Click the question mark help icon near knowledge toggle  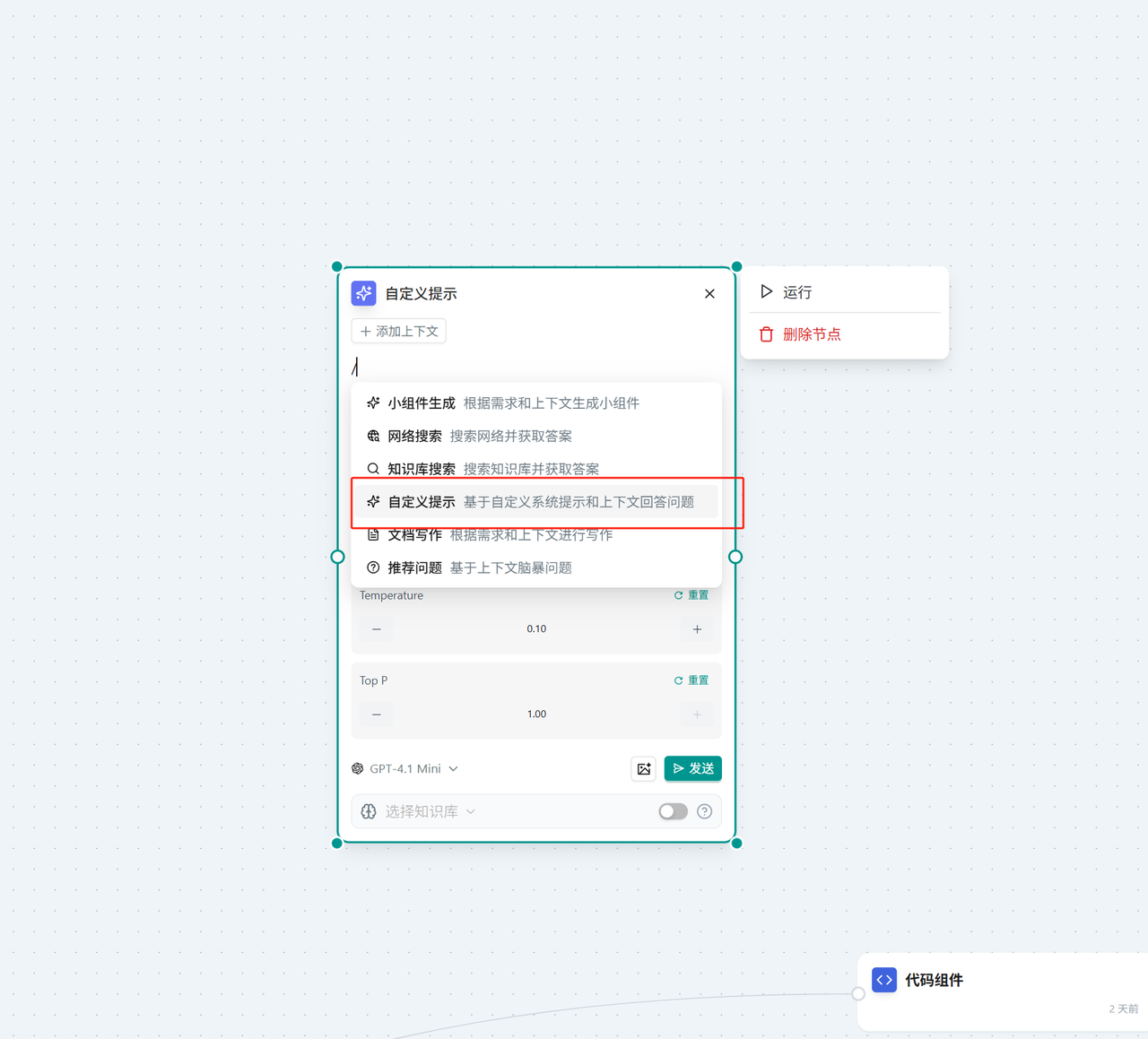click(704, 811)
